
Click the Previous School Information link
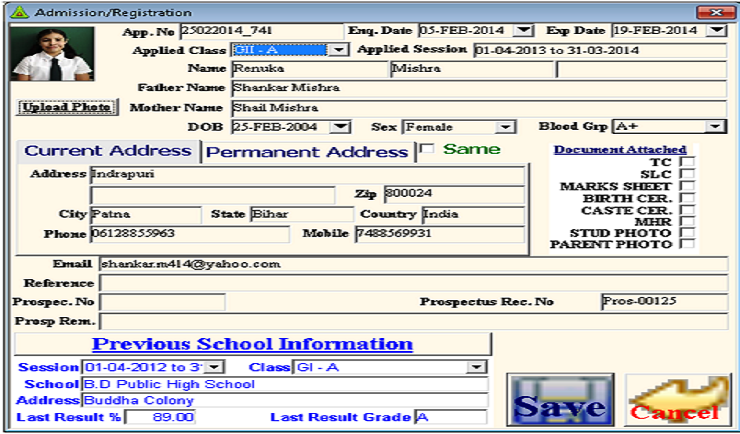tap(252, 344)
